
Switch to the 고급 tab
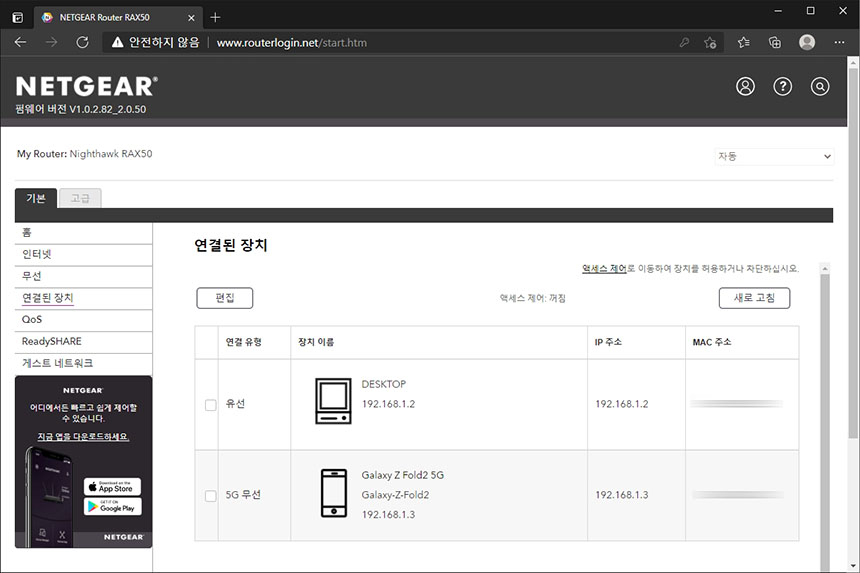[x=80, y=198]
